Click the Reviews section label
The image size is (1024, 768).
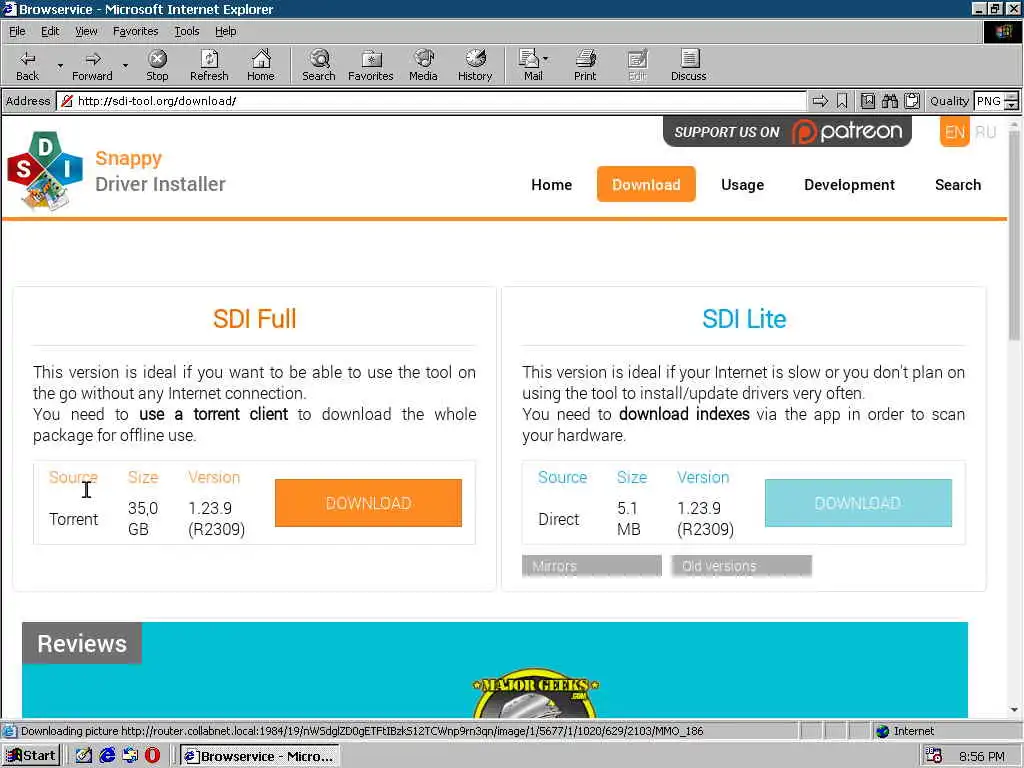[82, 643]
